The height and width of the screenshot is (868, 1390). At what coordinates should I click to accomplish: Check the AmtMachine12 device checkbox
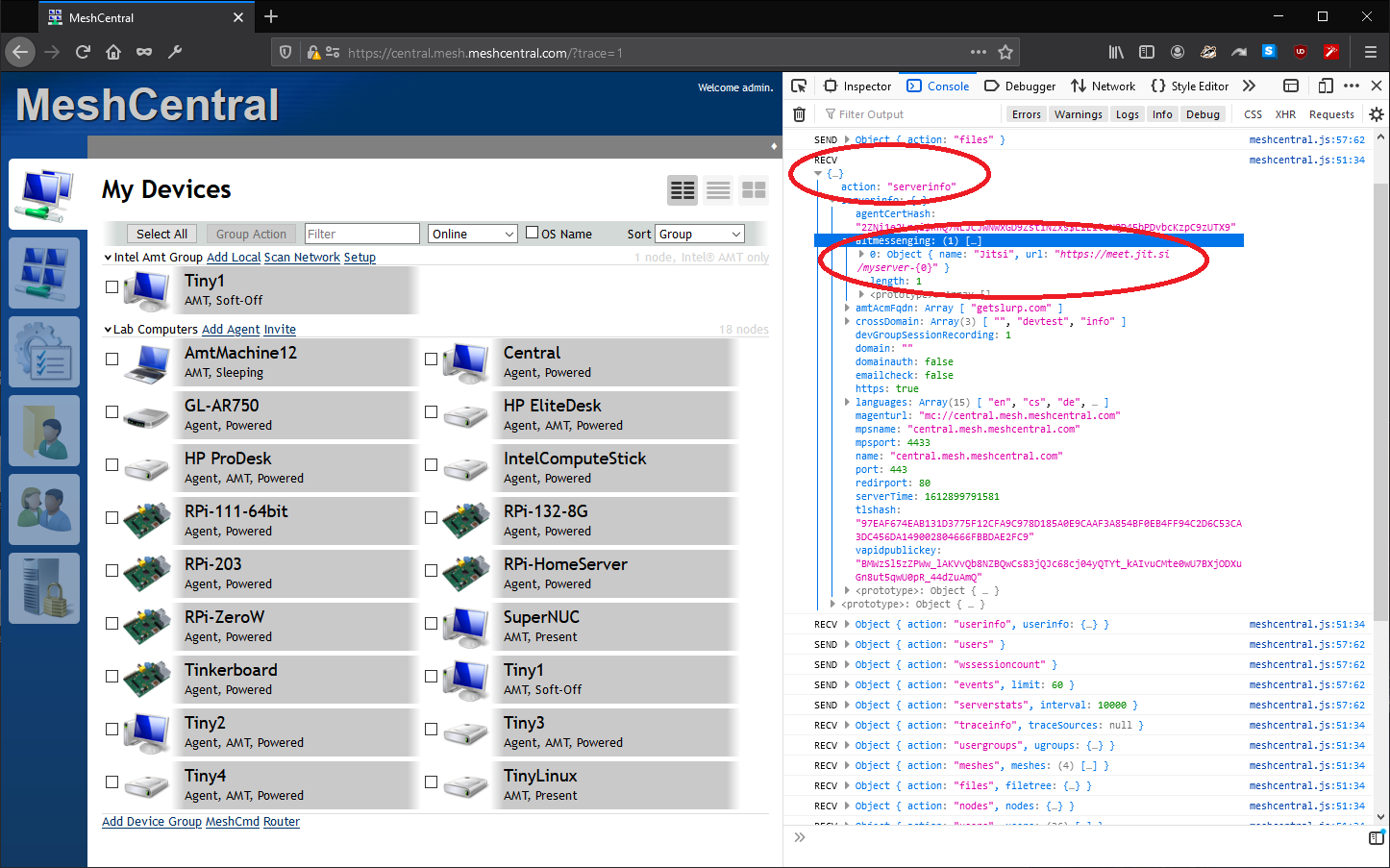click(x=112, y=359)
